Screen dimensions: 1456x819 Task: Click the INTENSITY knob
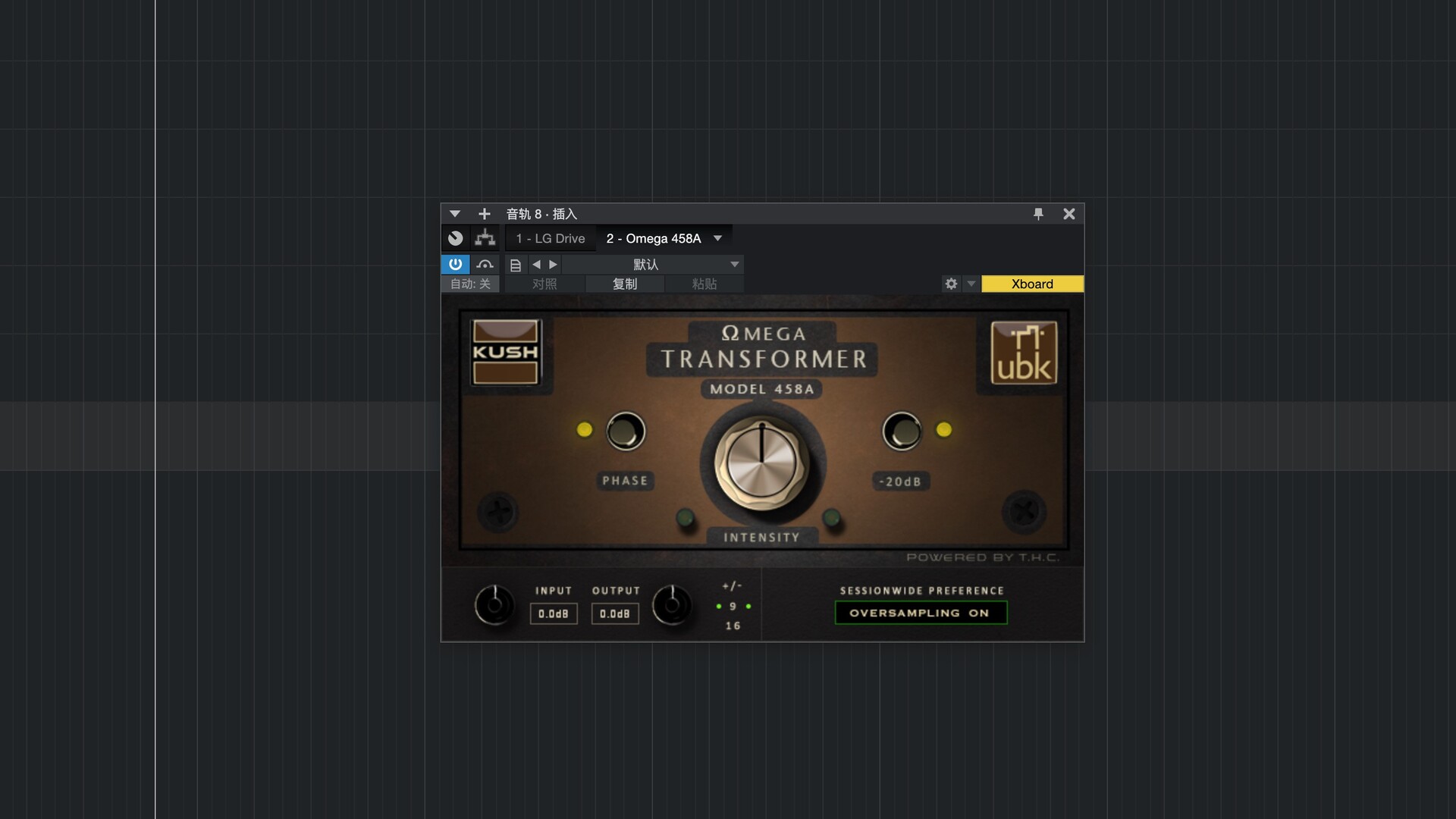tap(761, 463)
